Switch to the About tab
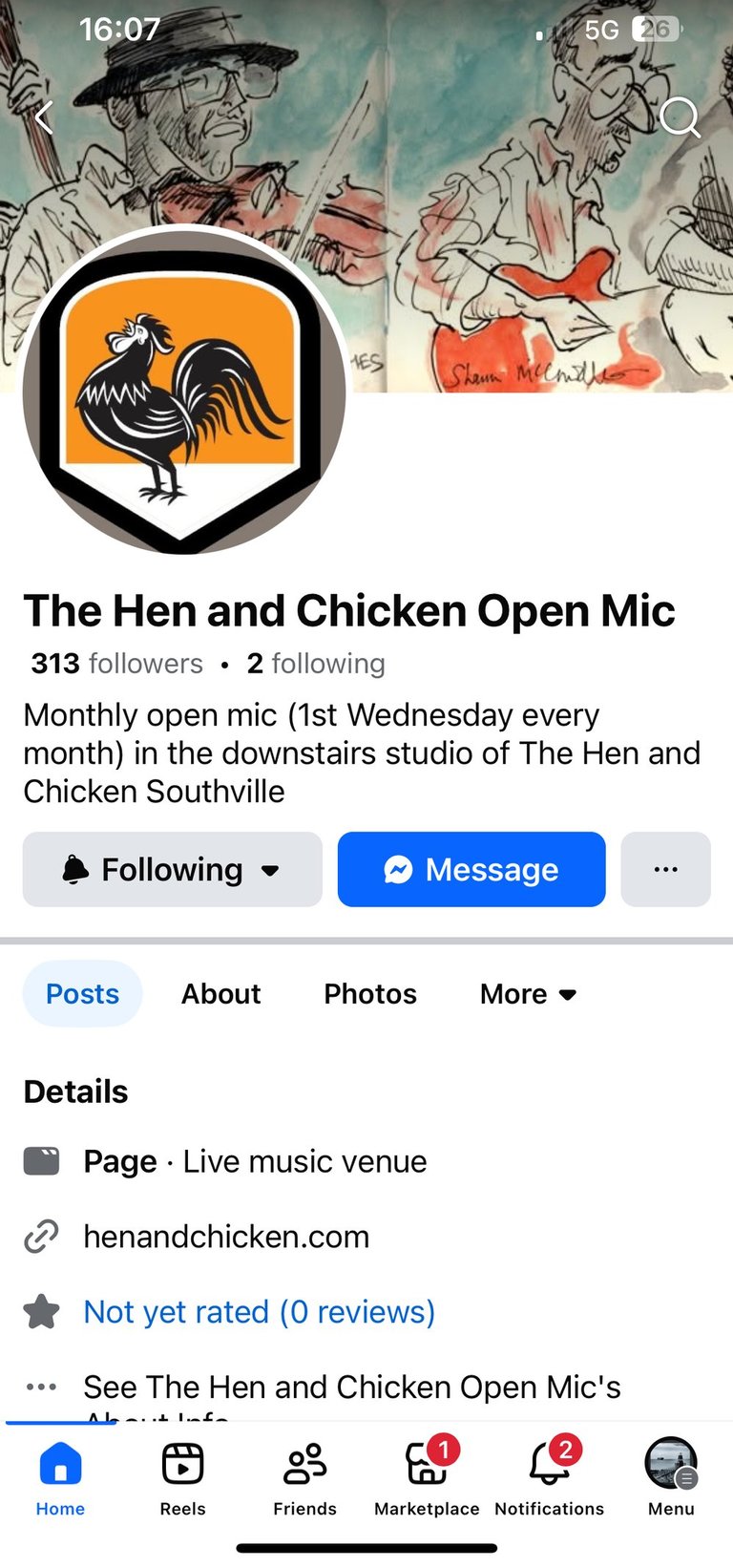 coord(221,994)
